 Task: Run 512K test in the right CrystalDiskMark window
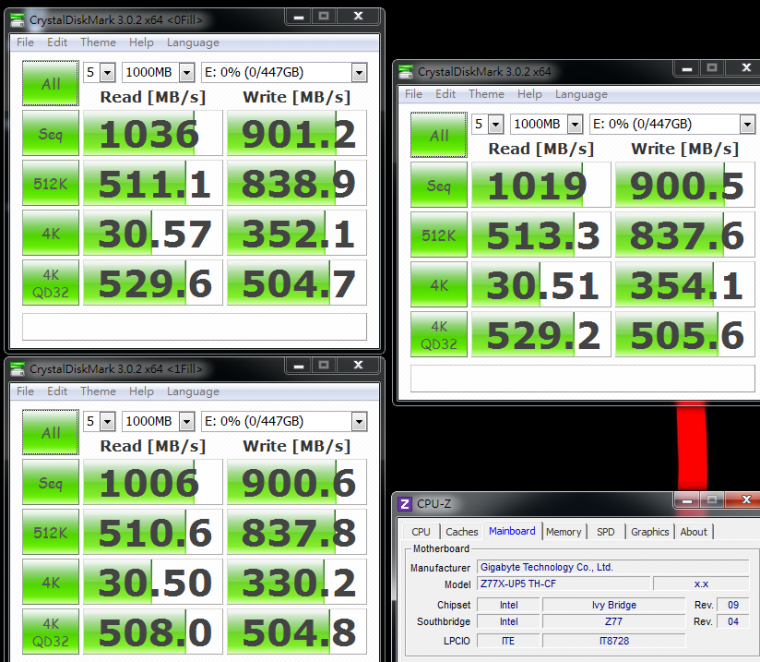[439, 235]
